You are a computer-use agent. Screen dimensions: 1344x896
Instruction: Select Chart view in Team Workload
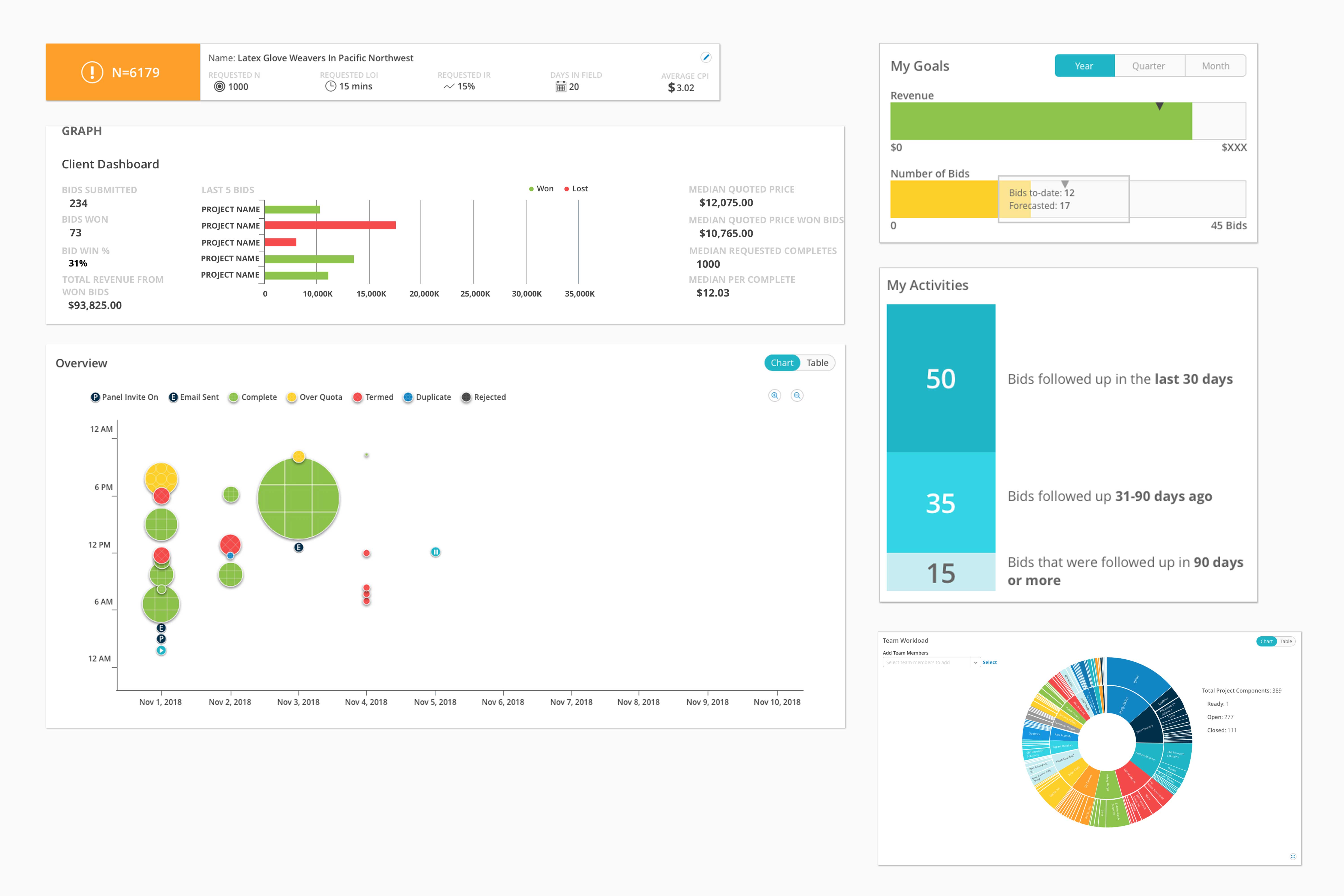click(1266, 641)
